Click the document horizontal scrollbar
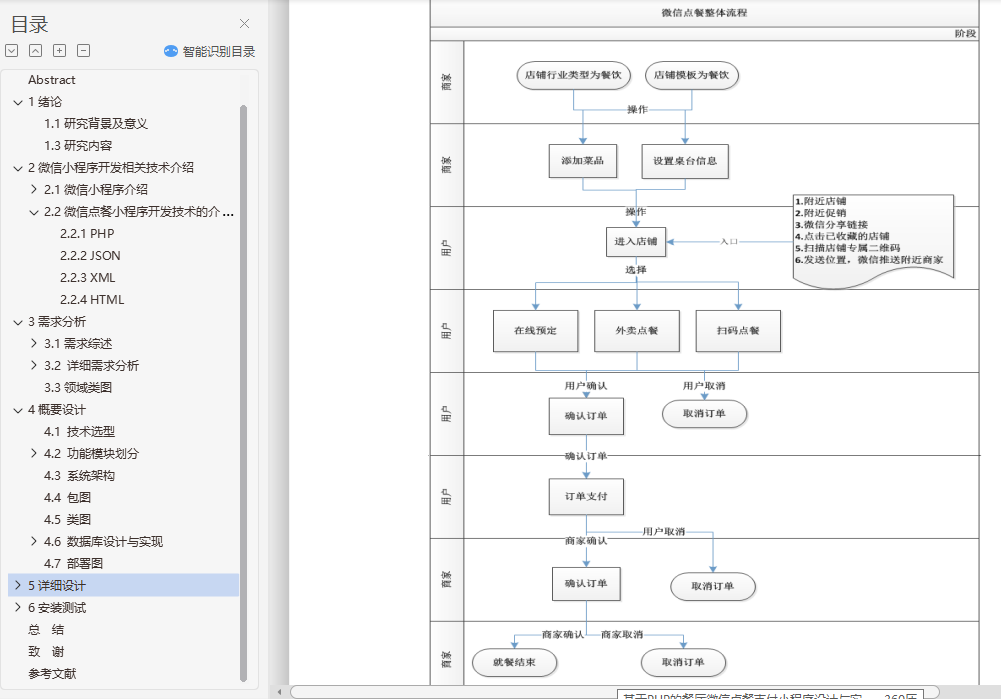The image size is (1001, 699). point(614,692)
